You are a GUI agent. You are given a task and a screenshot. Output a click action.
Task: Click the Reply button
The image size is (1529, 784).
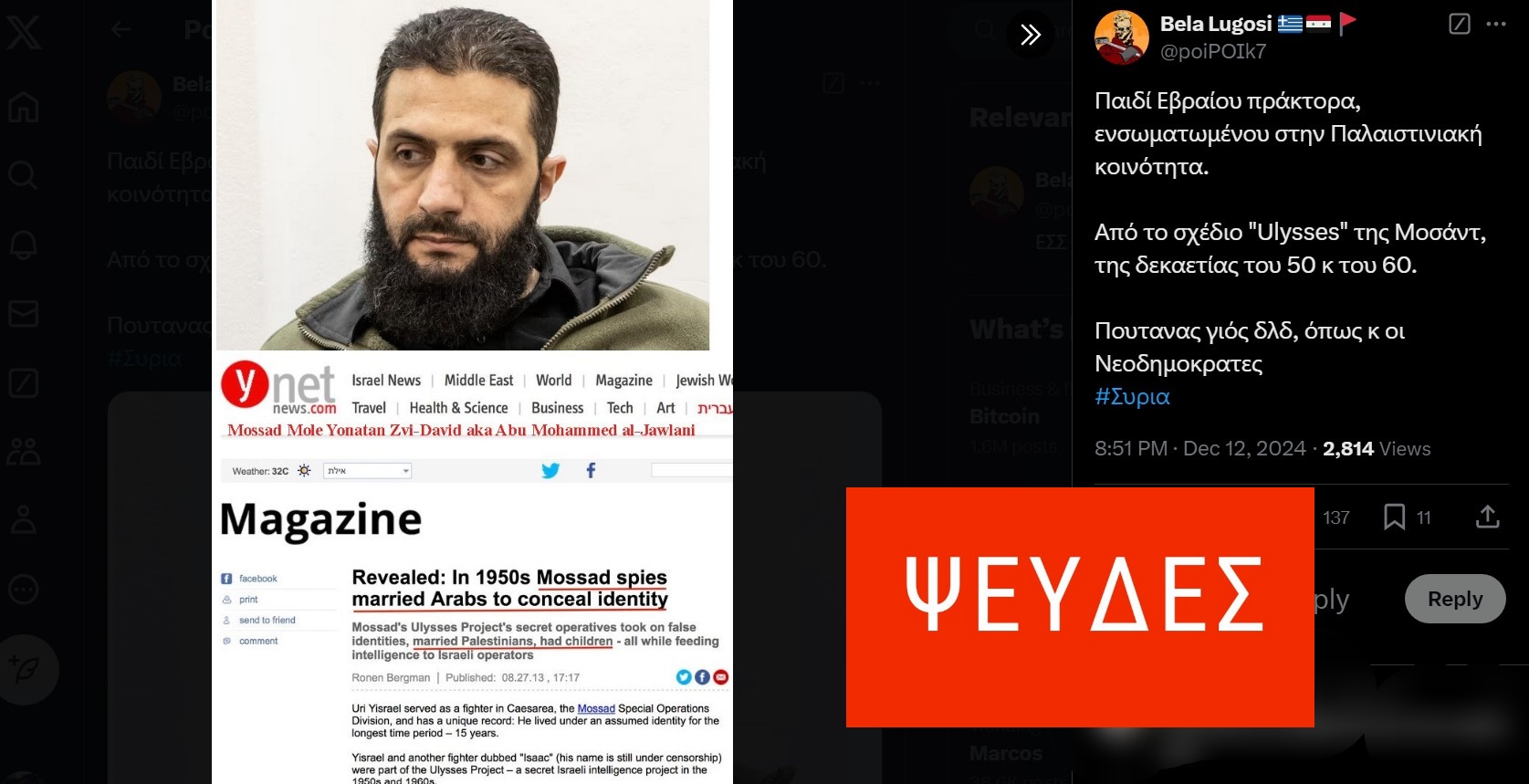click(1455, 599)
